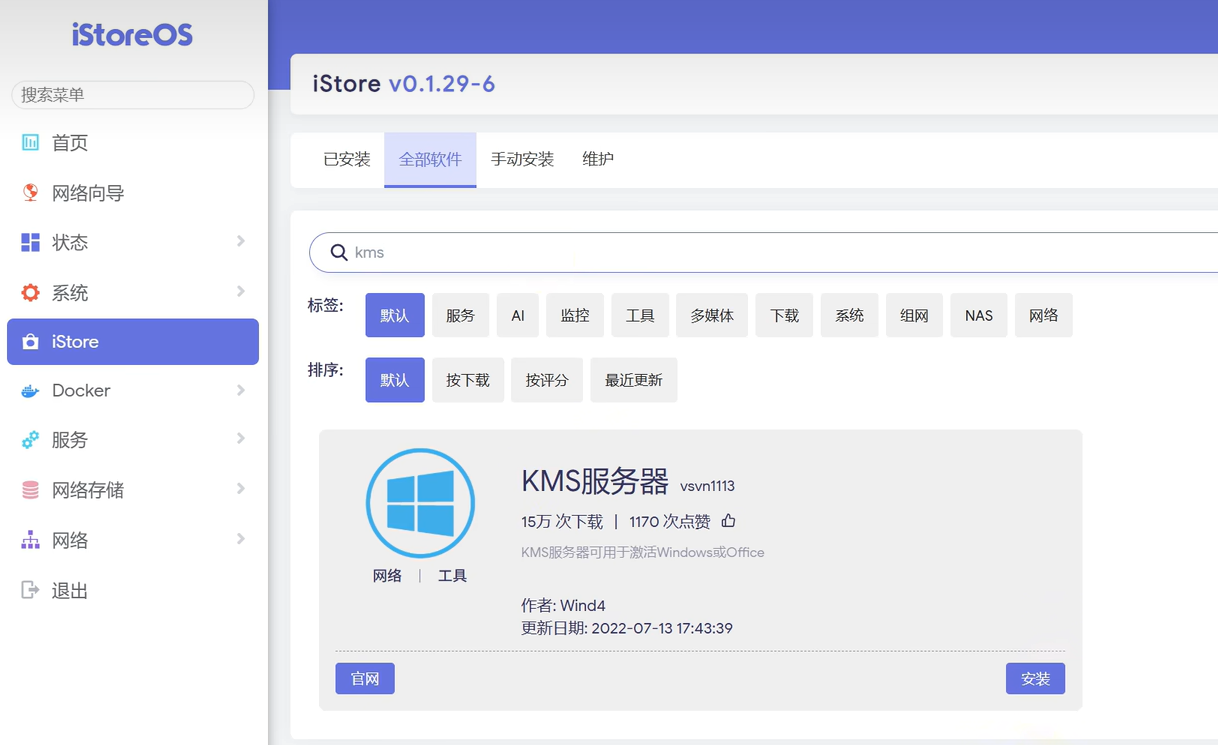Click the 安装 button for KMS服务器

coord(1035,679)
